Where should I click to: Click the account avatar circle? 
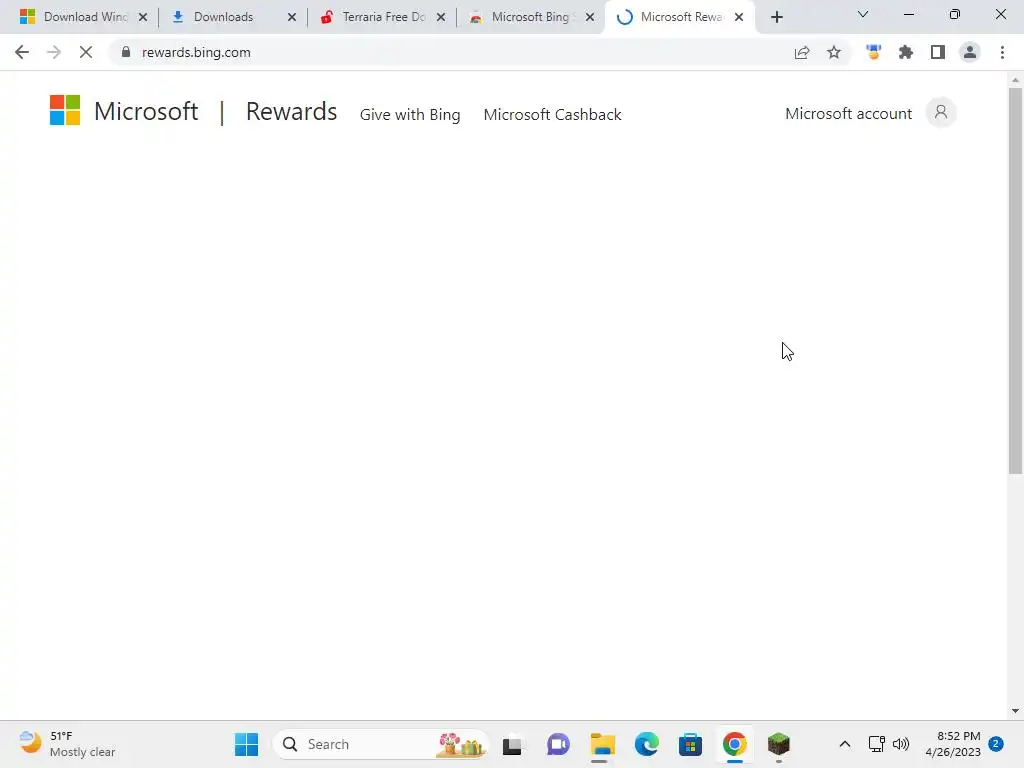(941, 113)
